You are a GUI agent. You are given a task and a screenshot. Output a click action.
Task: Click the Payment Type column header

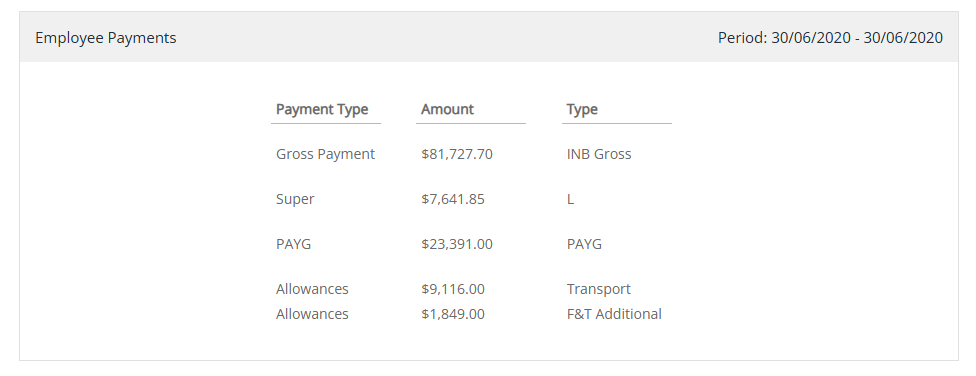point(322,109)
